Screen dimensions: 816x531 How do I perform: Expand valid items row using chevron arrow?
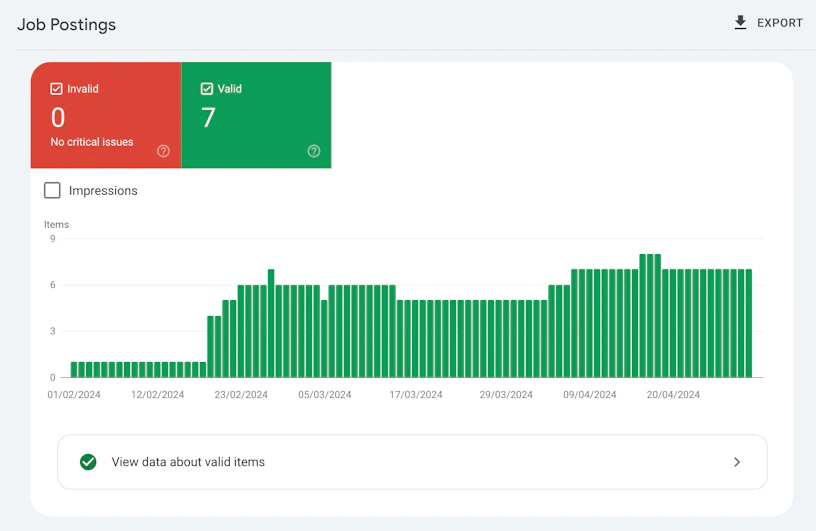[x=737, y=462]
